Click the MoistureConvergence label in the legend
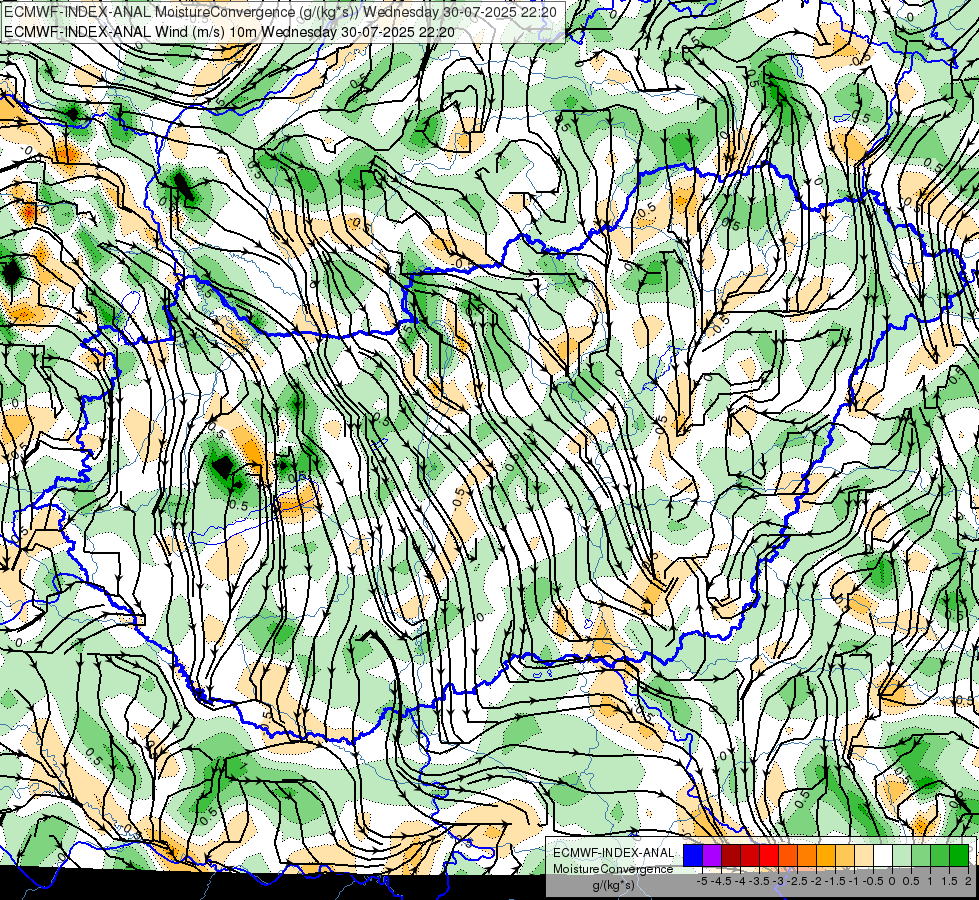This screenshot has width=979, height=900. point(613,869)
